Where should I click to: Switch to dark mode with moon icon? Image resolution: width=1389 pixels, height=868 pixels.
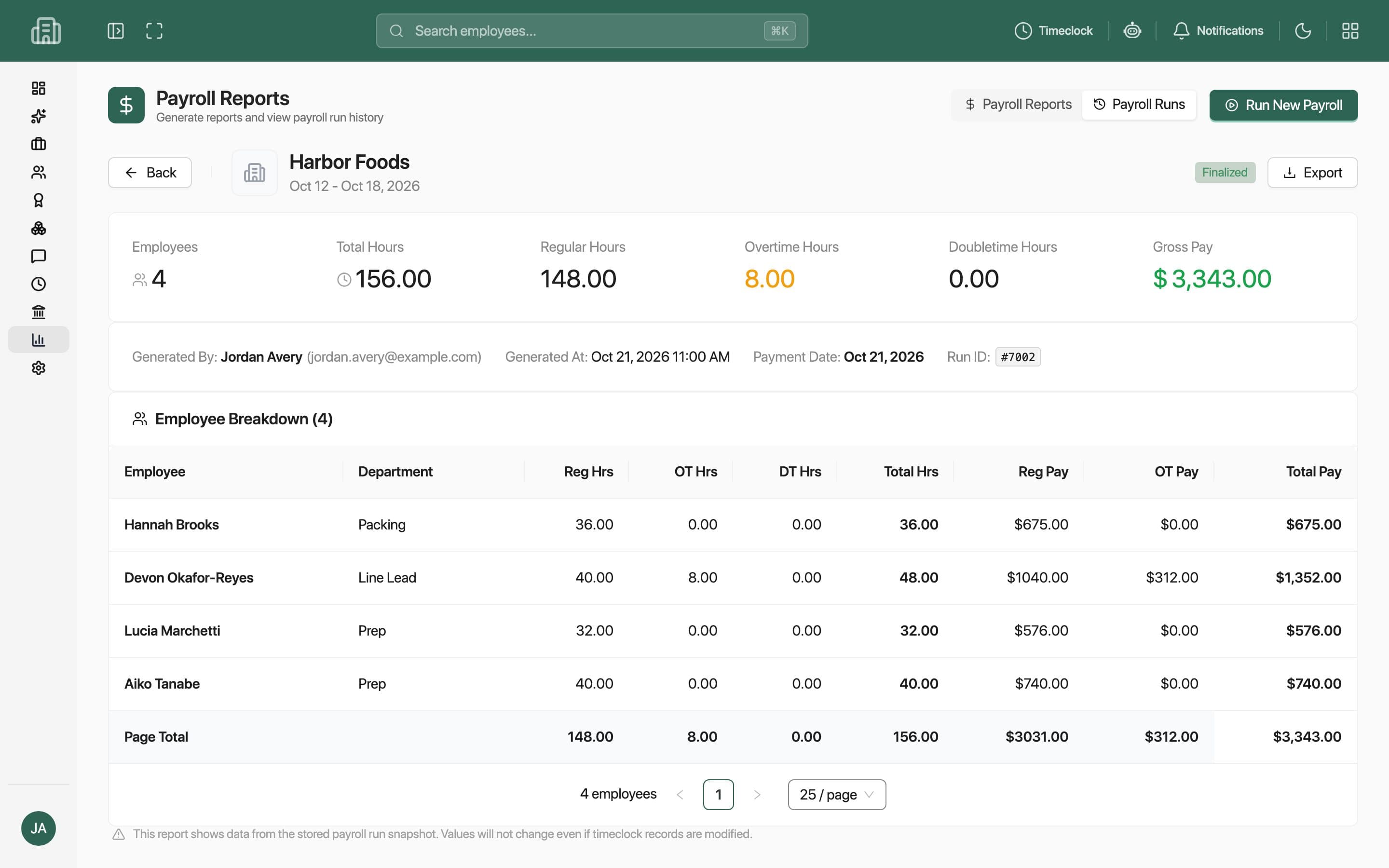pos(1303,30)
